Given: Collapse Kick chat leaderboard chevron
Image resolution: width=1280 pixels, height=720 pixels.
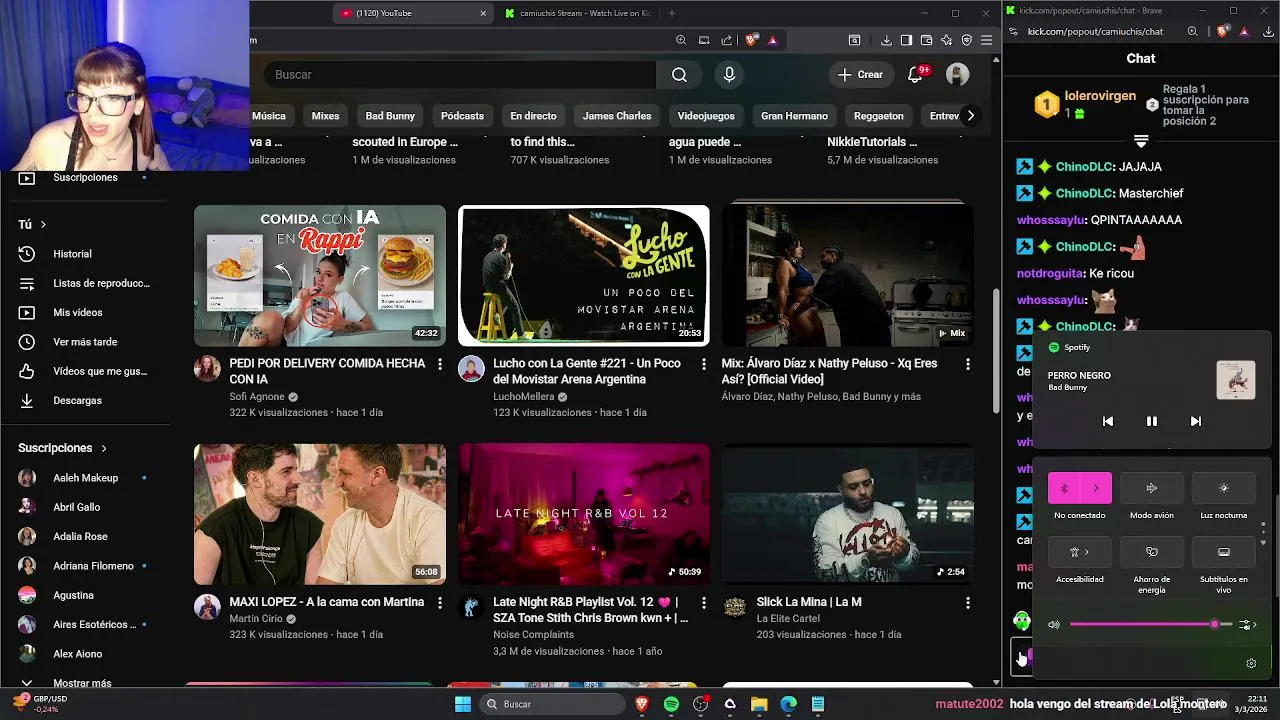Looking at the screenshot, I should (x=1141, y=141).
